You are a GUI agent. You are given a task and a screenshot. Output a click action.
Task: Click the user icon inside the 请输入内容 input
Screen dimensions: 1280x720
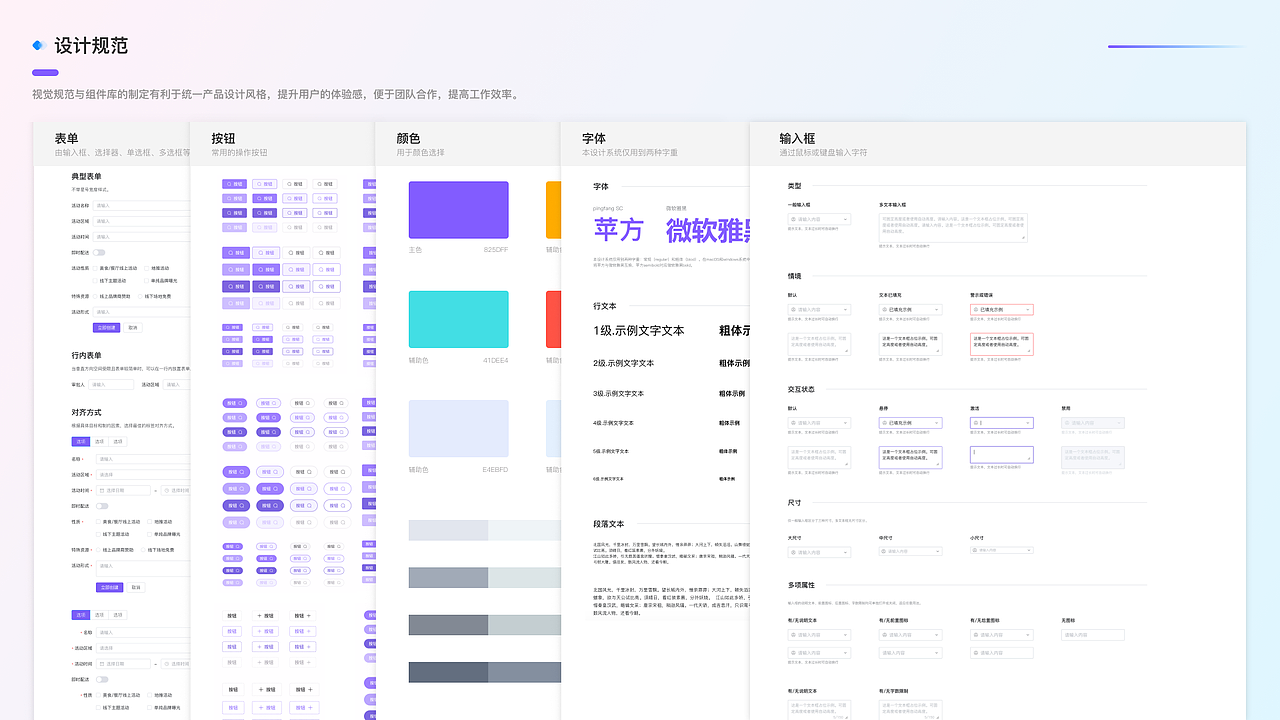pos(793,219)
